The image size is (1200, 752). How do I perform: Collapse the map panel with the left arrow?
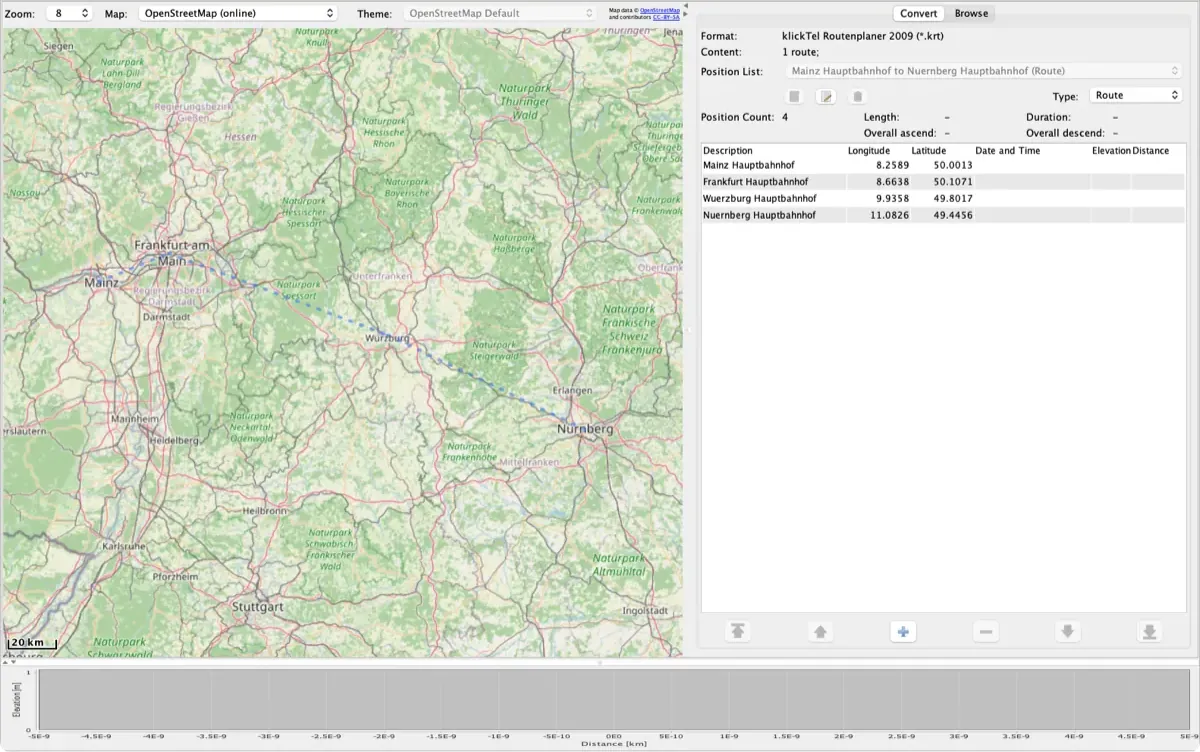point(685,5)
